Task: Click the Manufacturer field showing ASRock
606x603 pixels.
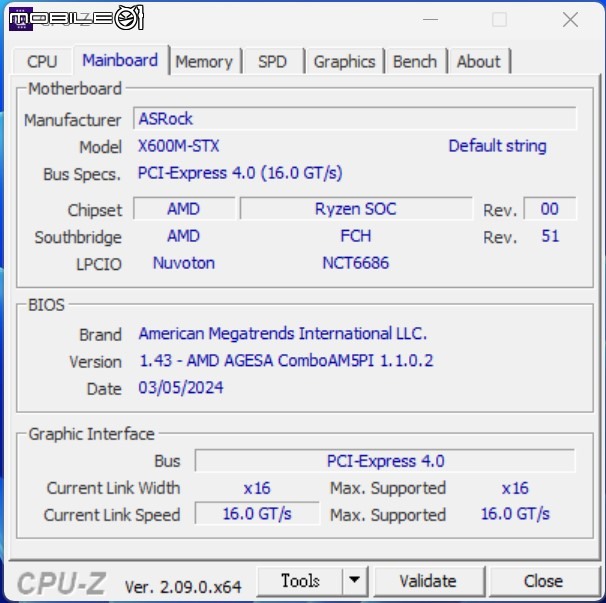Action: (355, 119)
